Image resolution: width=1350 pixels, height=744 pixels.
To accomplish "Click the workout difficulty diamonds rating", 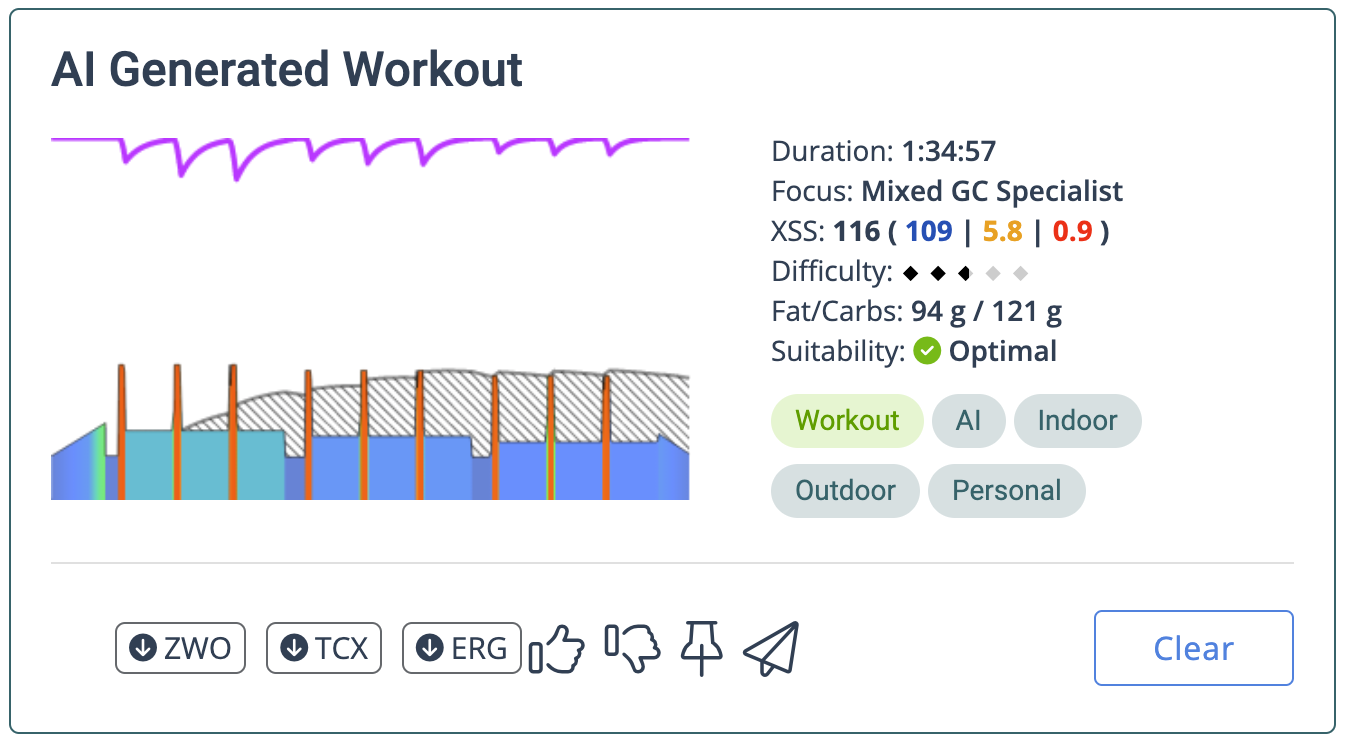I will [964, 272].
